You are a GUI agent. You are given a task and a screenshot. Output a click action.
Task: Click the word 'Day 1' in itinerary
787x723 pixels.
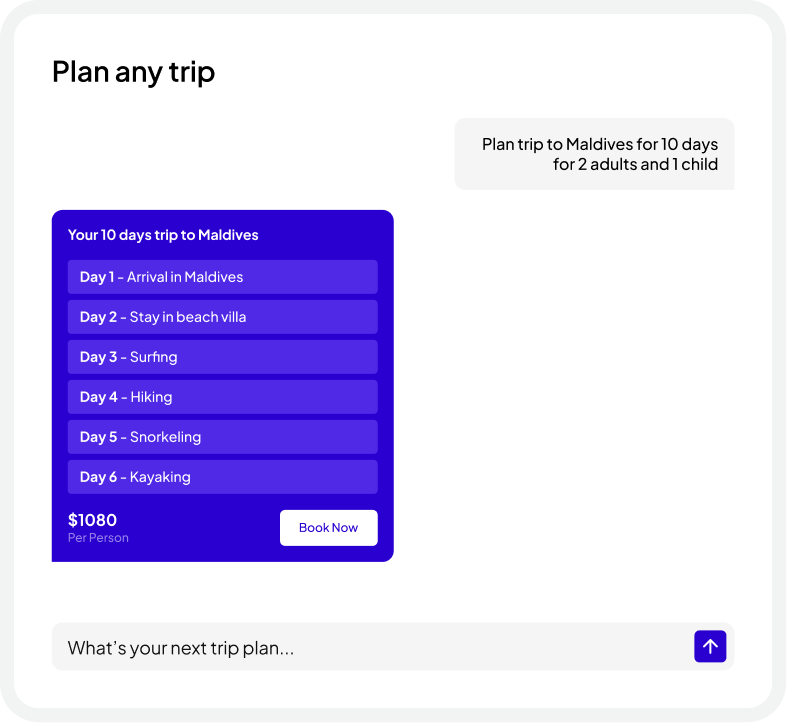click(x=97, y=277)
